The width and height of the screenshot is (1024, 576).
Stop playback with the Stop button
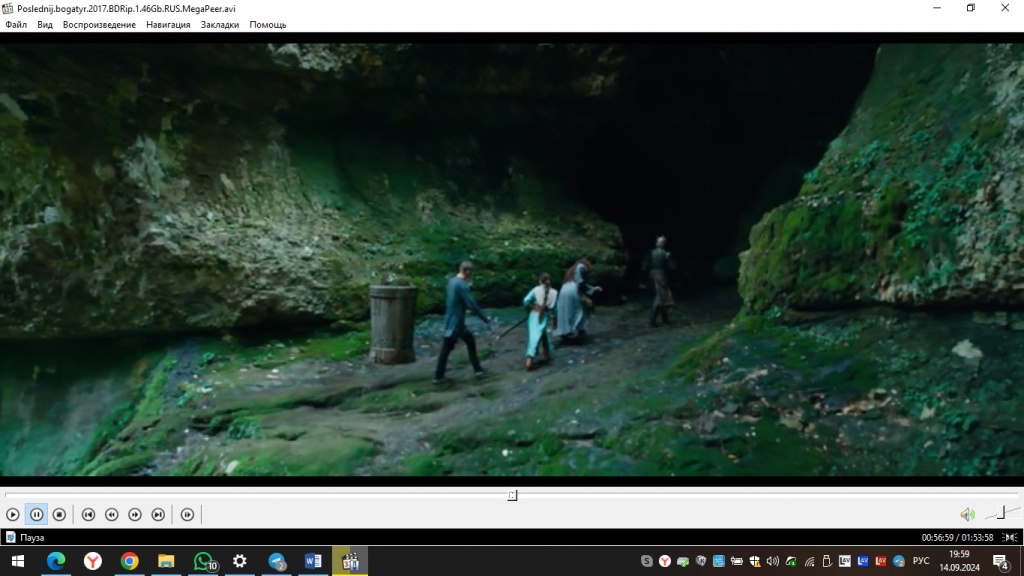(59, 514)
